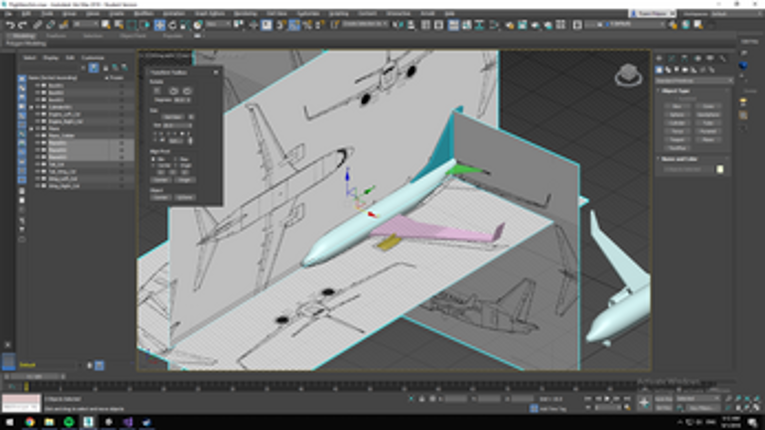The image size is (765, 430).
Task: Toggle the Auto Key button
Action: click(x=663, y=399)
